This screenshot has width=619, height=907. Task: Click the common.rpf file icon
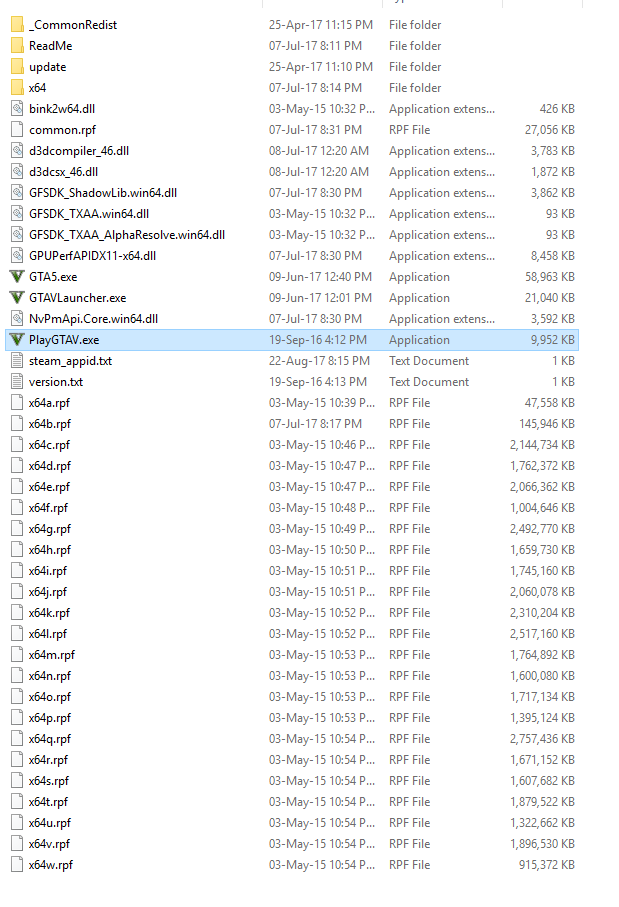tap(17, 130)
